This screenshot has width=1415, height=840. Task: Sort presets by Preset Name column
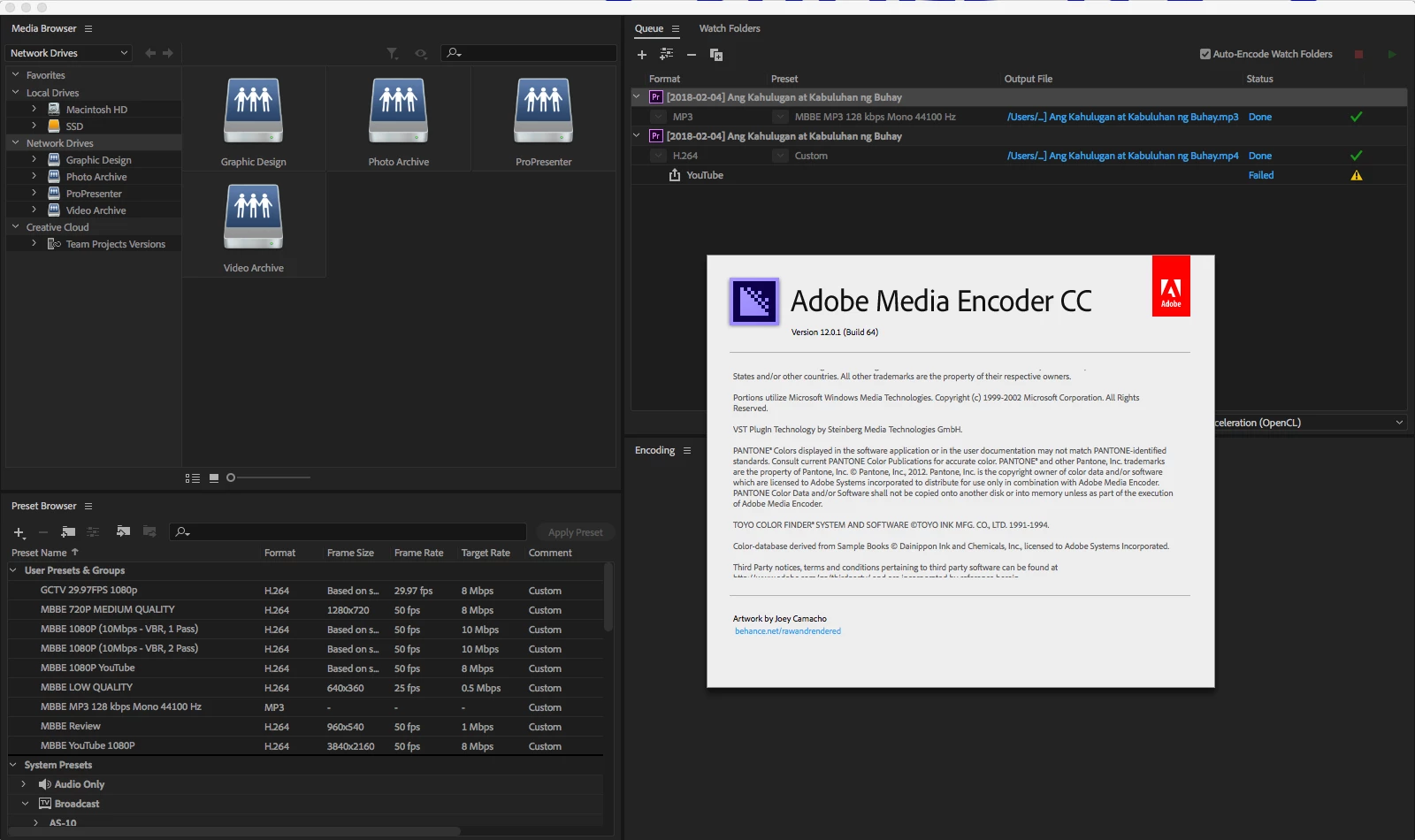point(45,553)
